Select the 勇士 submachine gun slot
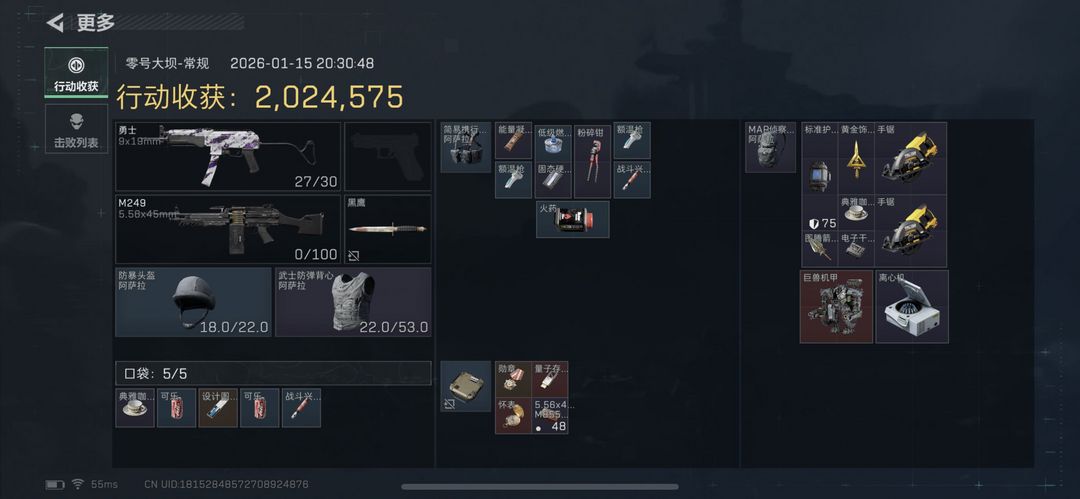The width and height of the screenshot is (1080, 499). (x=228, y=156)
